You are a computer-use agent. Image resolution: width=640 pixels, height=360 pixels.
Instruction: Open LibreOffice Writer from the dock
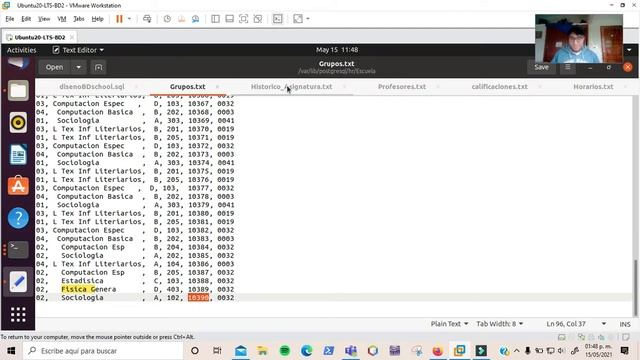(18, 154)
